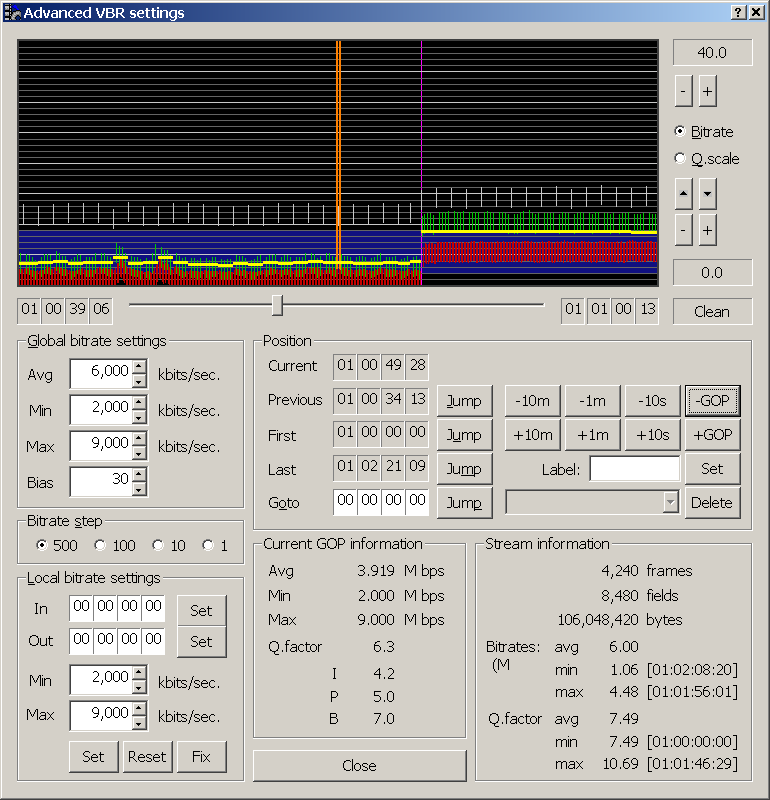The image size is (770, 800).
Task: Click the timeline position slider thumb
Action: tap(277, 305)
